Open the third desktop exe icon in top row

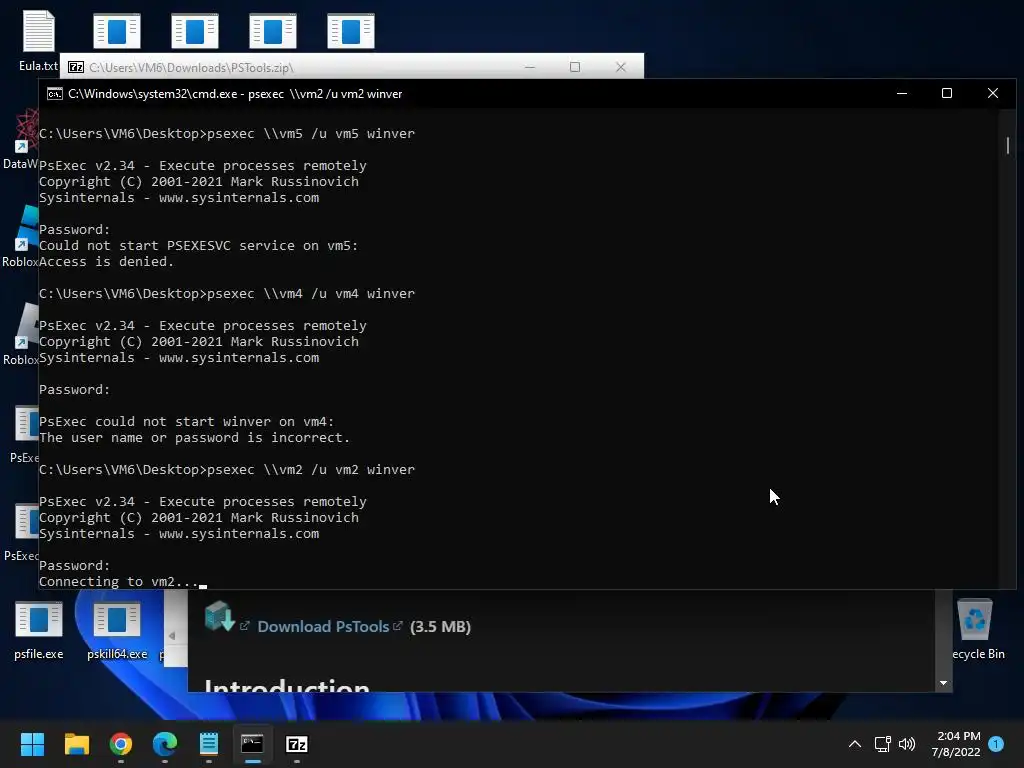(273, 31)
